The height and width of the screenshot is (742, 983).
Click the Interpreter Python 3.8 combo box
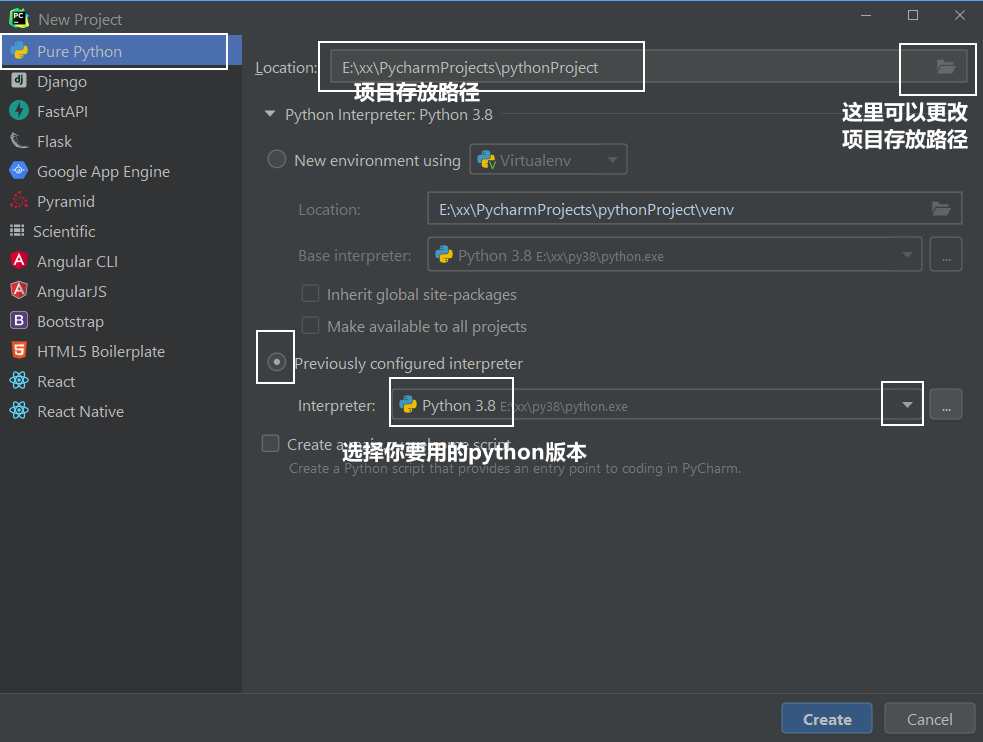[657, 405]
